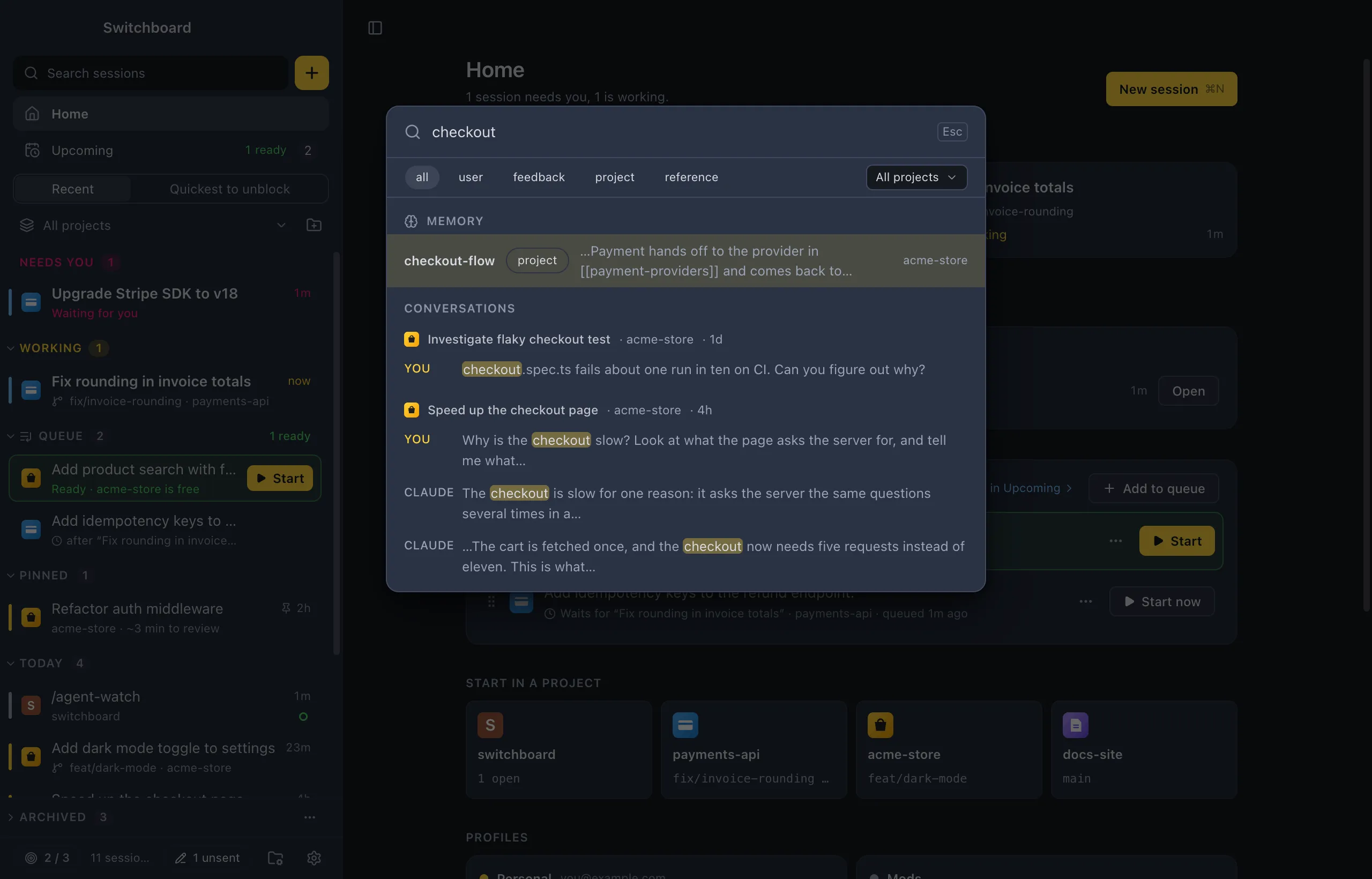Viewport: 1372px width, 879px height.
Task: Expand the ARCHIVED section
Action: click(x=11, y=817)
